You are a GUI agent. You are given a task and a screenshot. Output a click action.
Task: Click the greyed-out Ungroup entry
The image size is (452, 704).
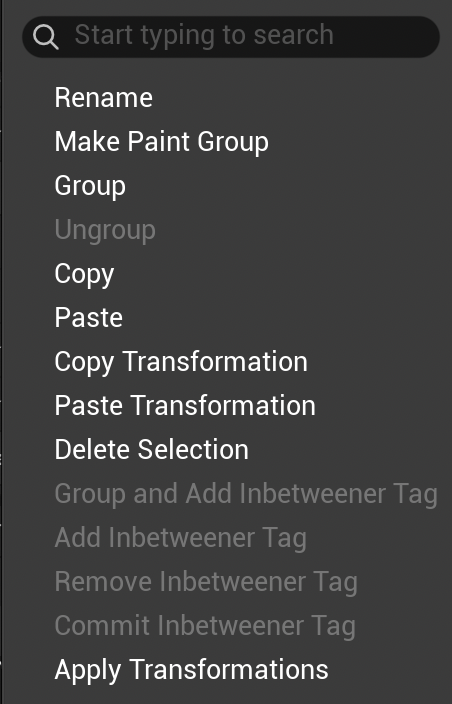point(105,230)
